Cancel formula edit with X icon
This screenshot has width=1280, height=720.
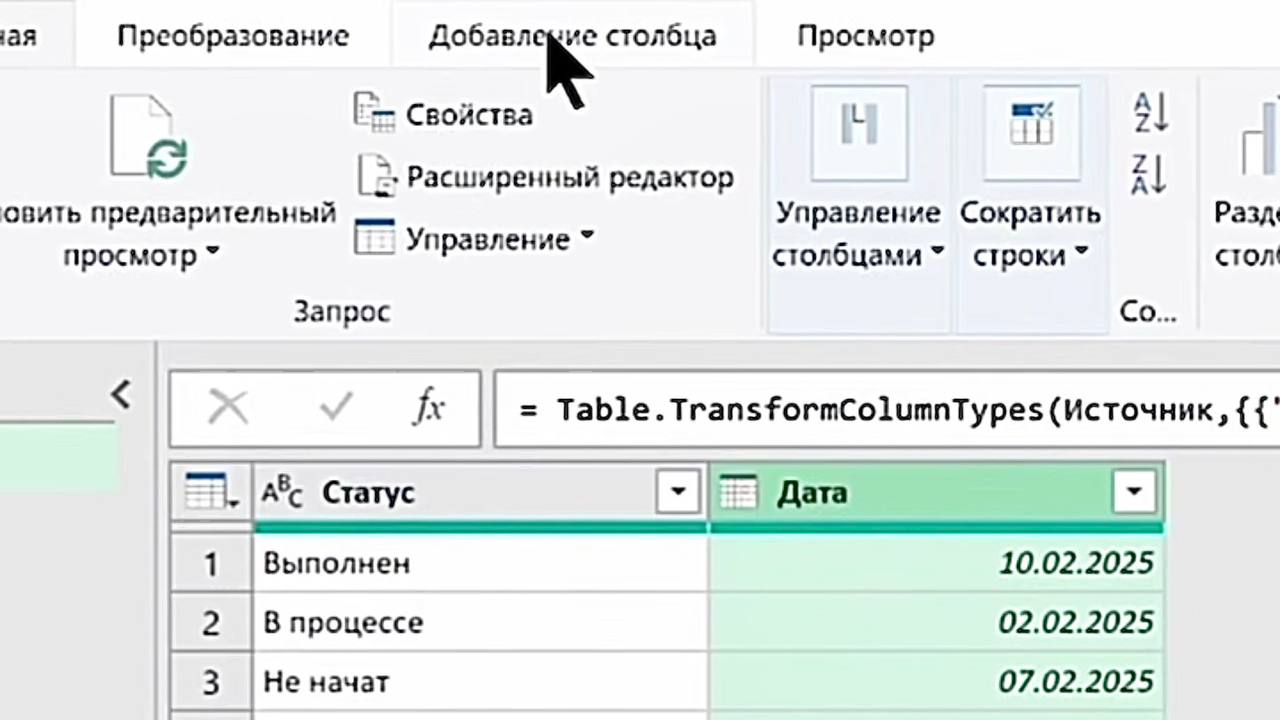pyautogui.click(x=228, y=407)
